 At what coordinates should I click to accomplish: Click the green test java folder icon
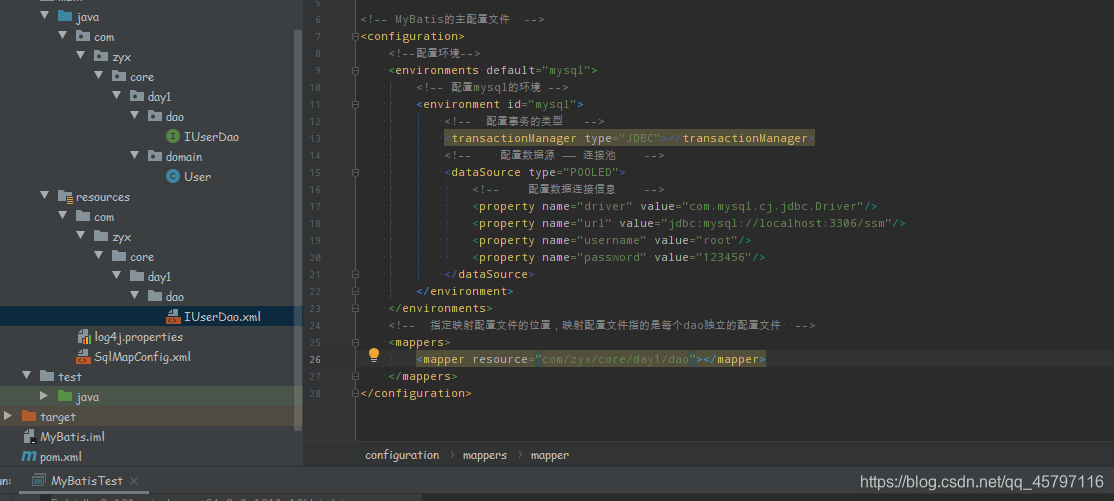(x=65, y=397)
